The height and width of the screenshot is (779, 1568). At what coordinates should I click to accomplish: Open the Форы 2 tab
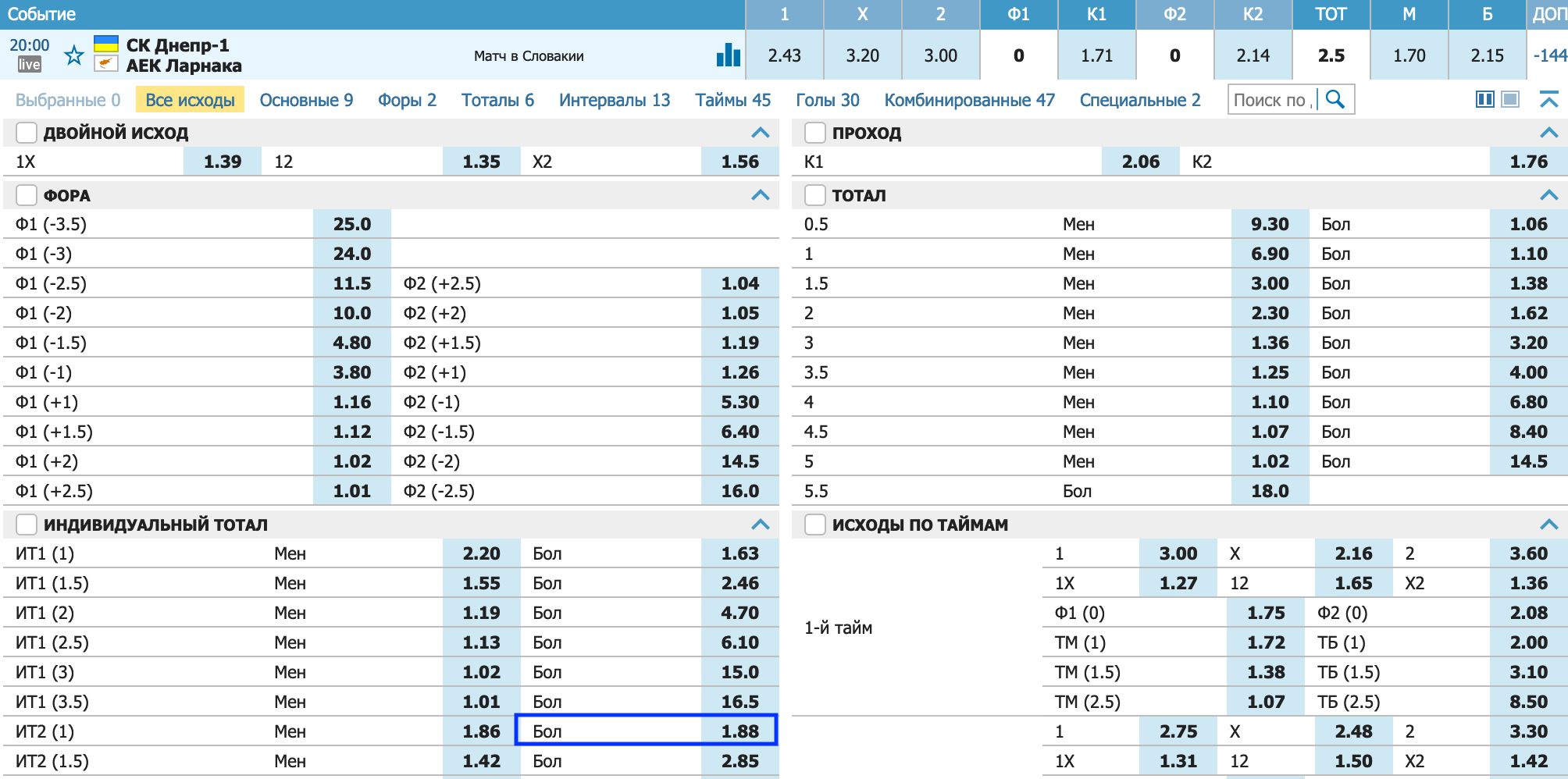407,100
